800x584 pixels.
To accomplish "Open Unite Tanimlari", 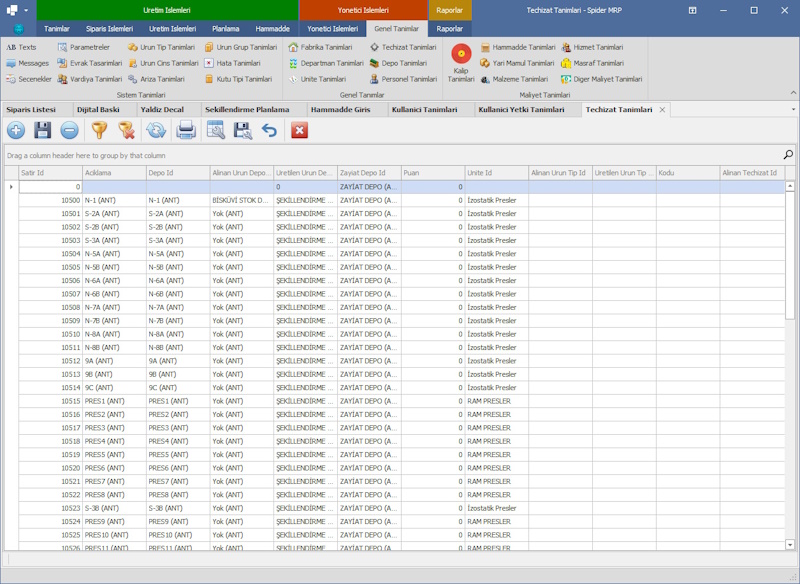I will click(x=317, y=79).
